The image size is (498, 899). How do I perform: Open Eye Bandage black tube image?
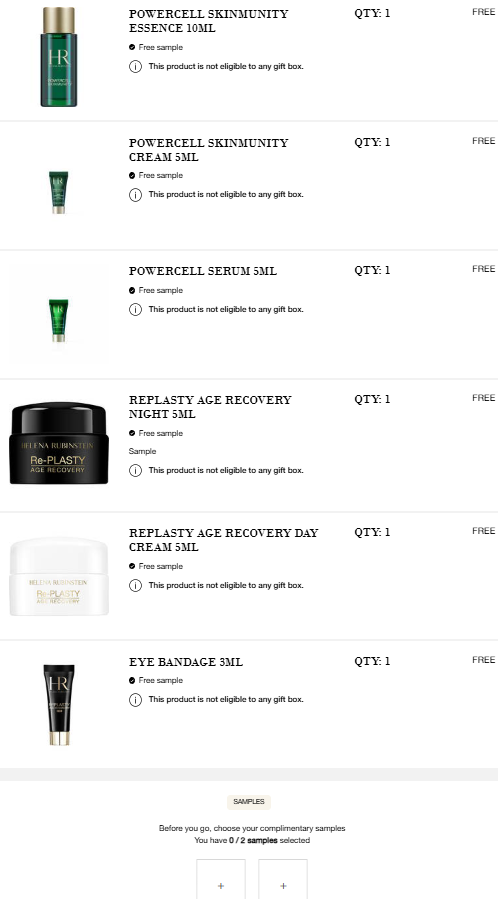point(59,705)
